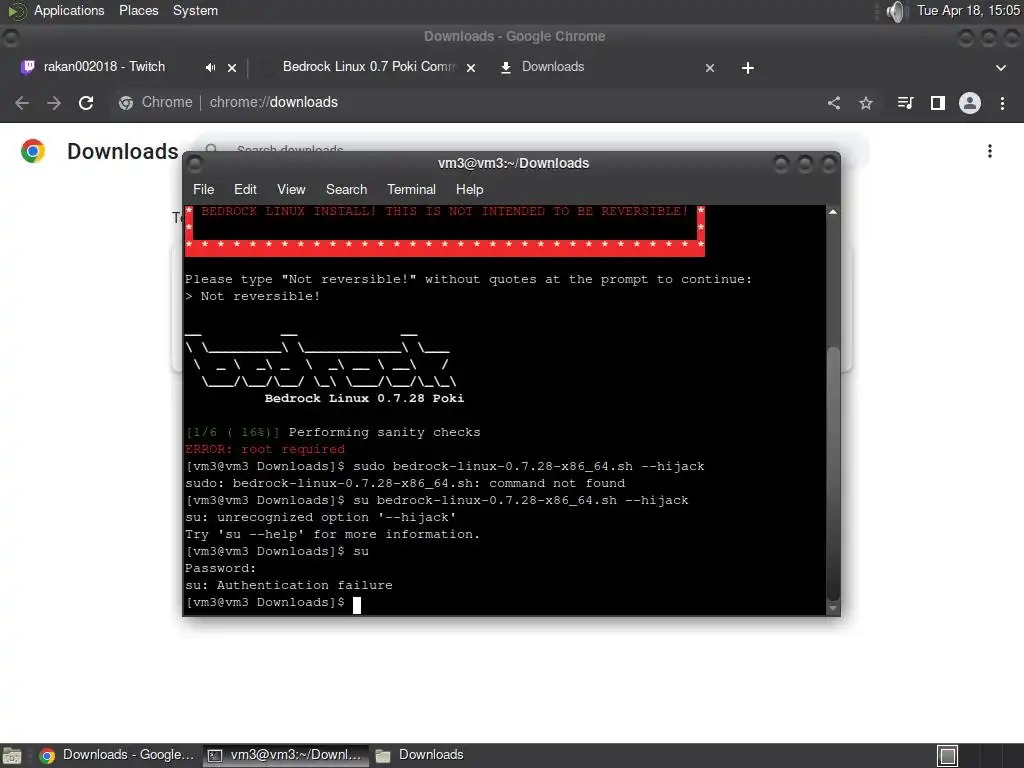Open the System menu

pos(195,10)
